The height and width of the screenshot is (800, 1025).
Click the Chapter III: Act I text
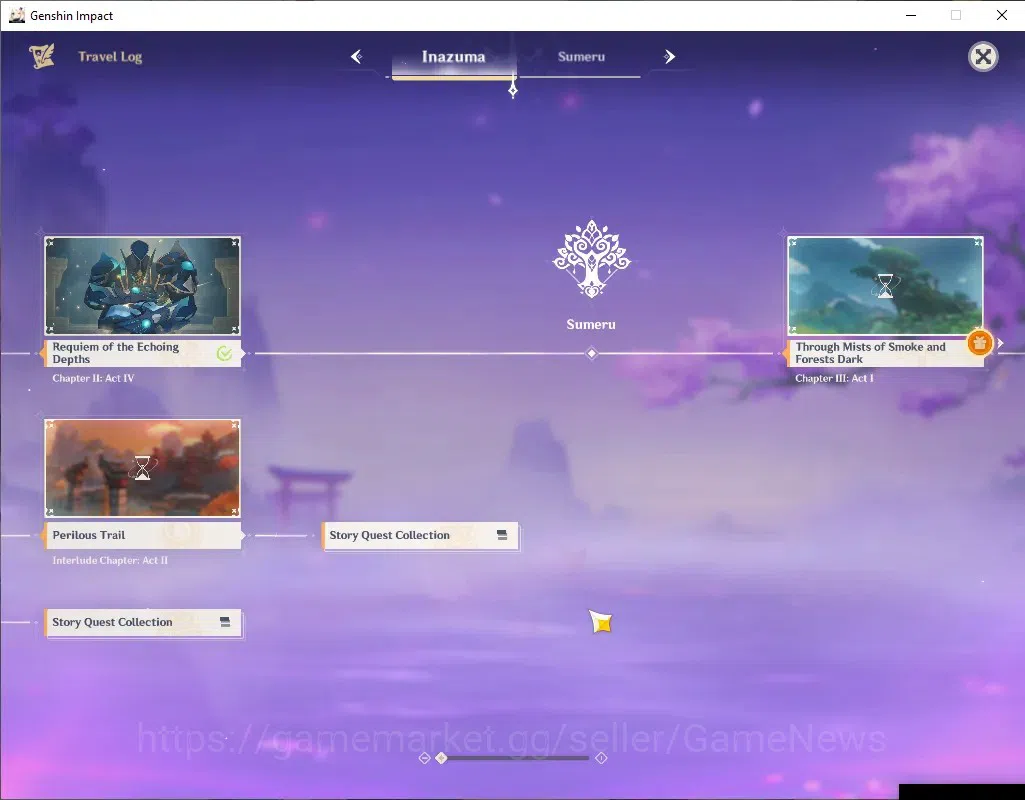click(x=834, y=378)
